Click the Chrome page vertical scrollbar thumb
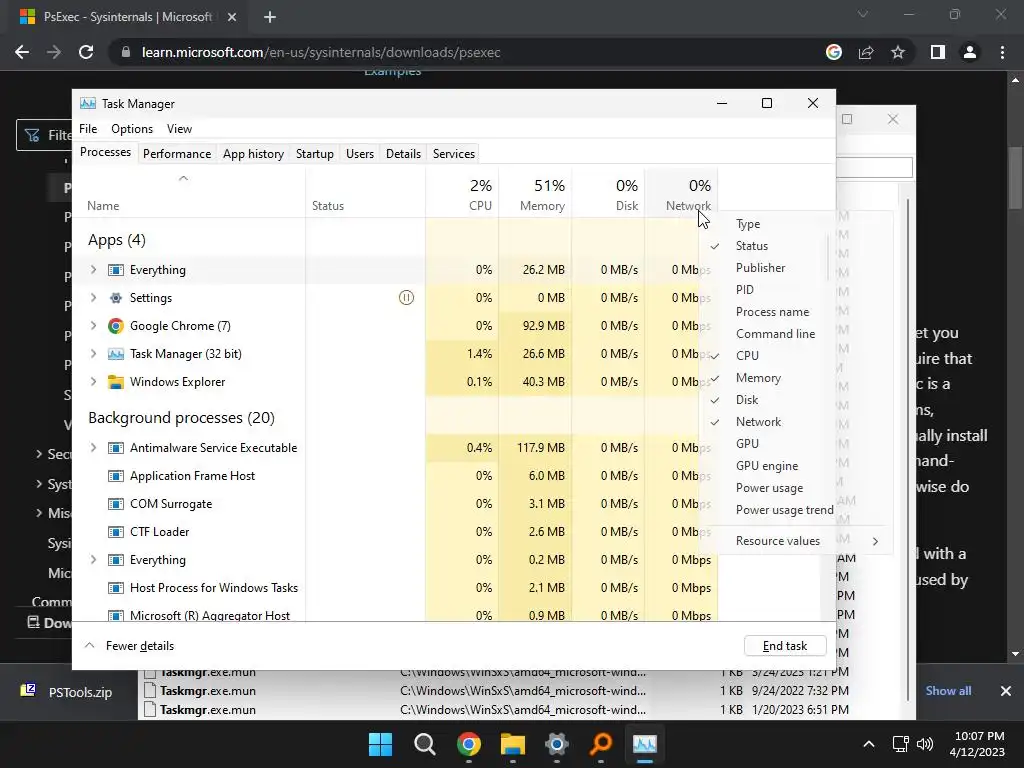Image resolution: width=1024 pixels, height=768 pixels. tap(1015, 178)
